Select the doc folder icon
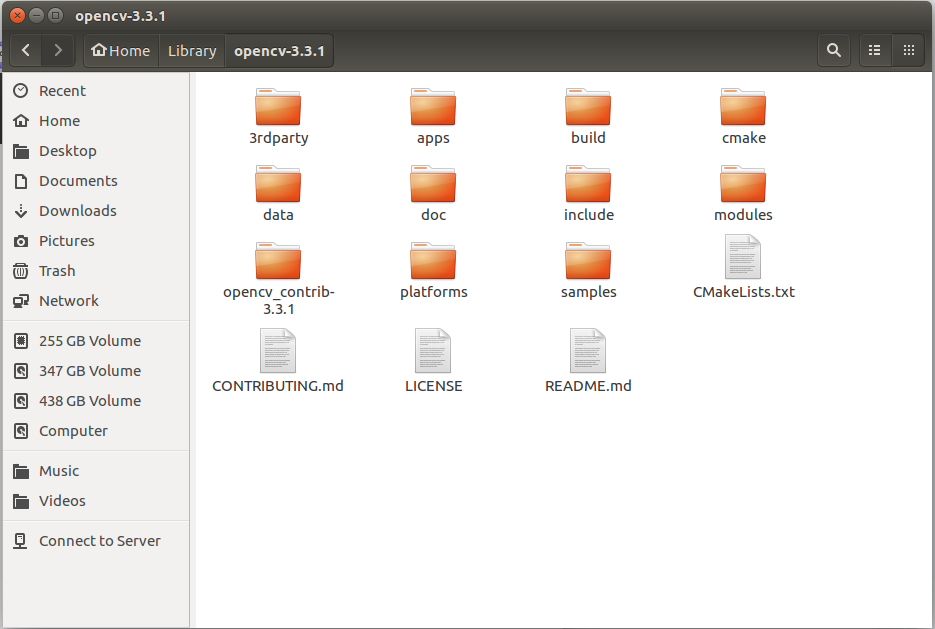This screenshot has height=629, width=935. pos(433,184)
